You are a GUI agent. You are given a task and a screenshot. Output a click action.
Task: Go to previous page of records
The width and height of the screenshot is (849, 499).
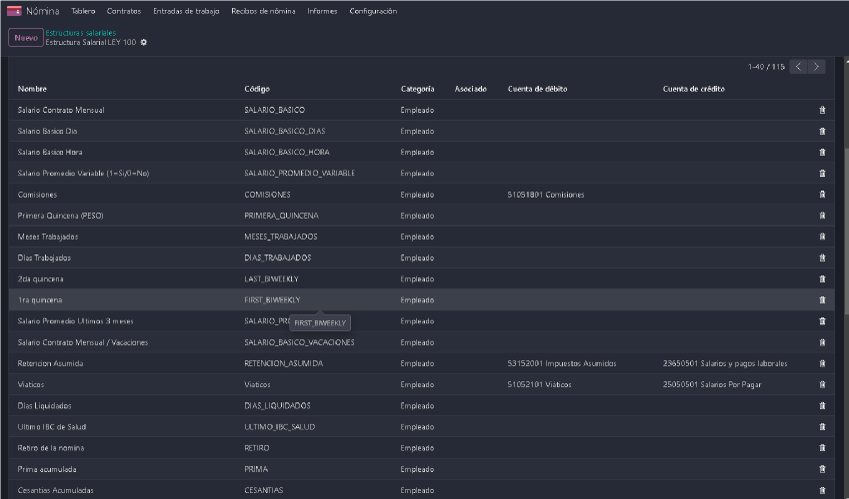[x=798, y=67]
